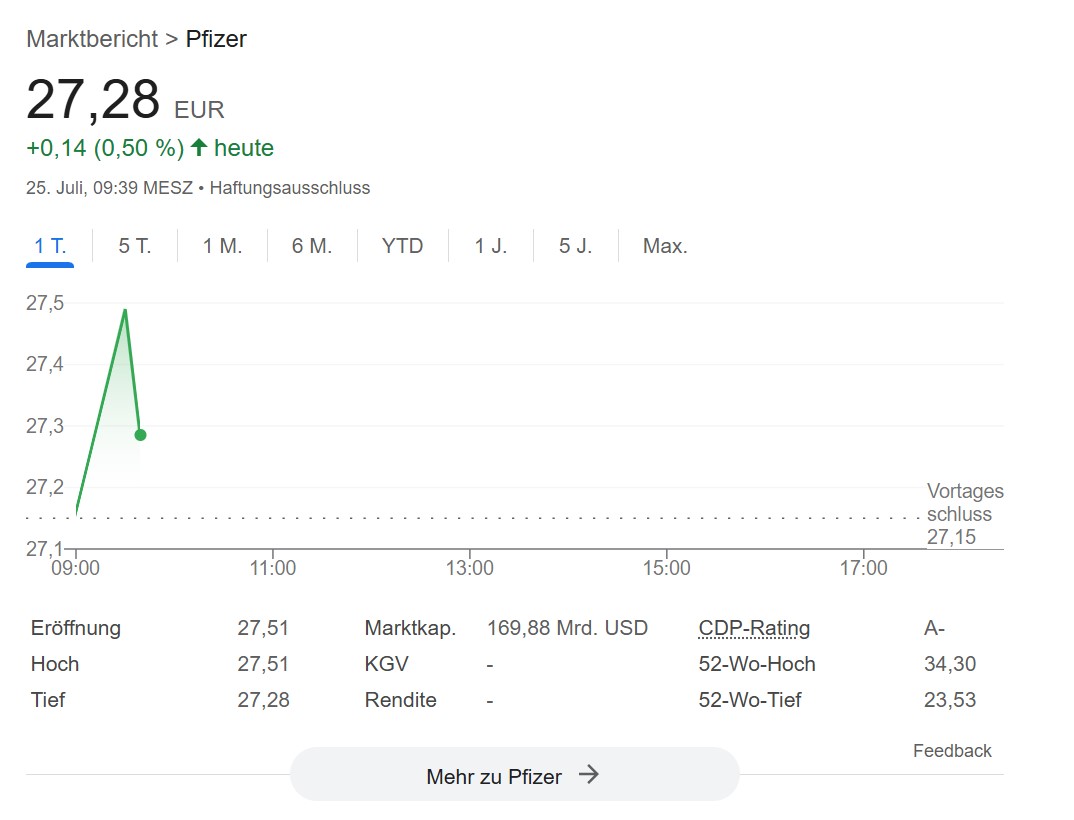Click the CDP-Rating label
The image size is (1074, 820).
tap(754, 628)
